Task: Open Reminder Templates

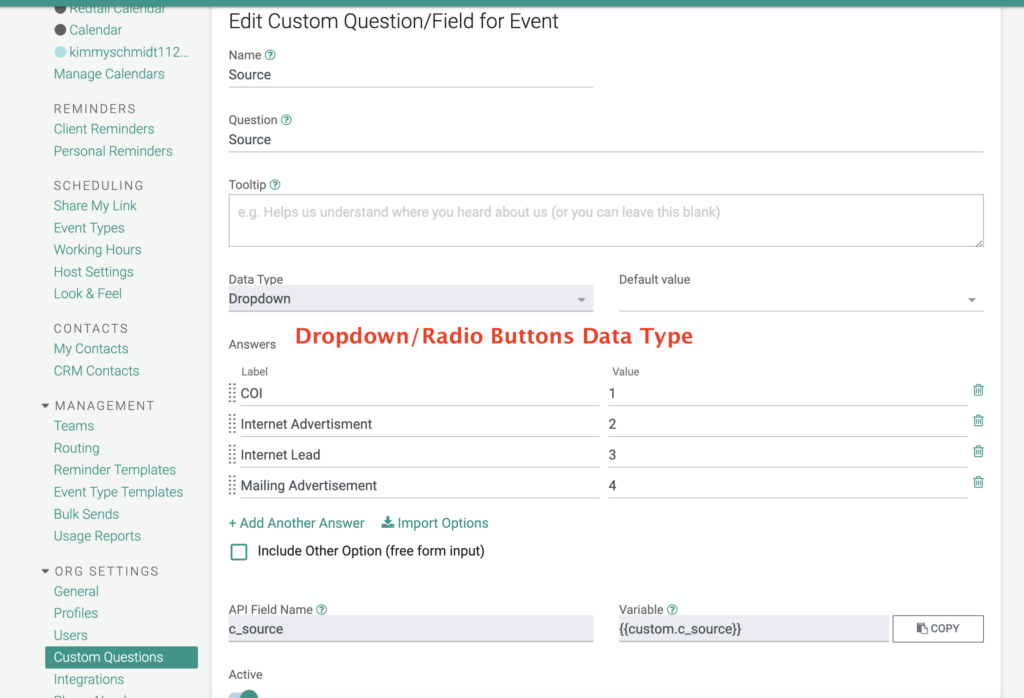Action: 114,469
